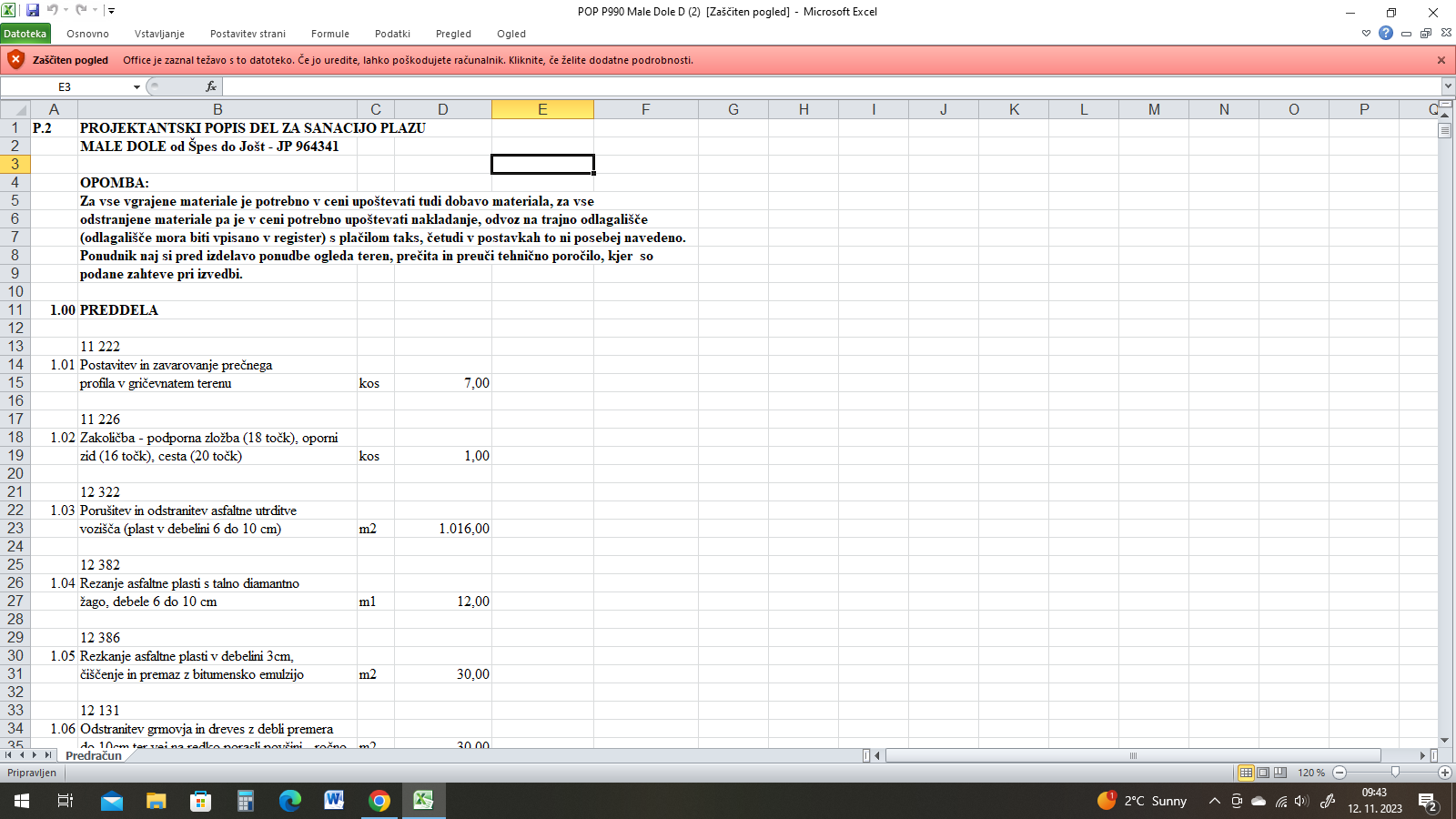
Task: Open Microsoft Edge from the taskbar
Action: [x=289, y=801]
